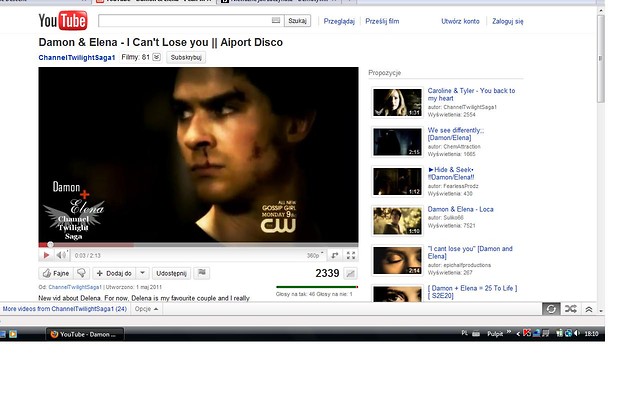Expand the Filmy: 81 video list arrow
The height and width of the screenshot is (400, 640).
tap(156, 57)
